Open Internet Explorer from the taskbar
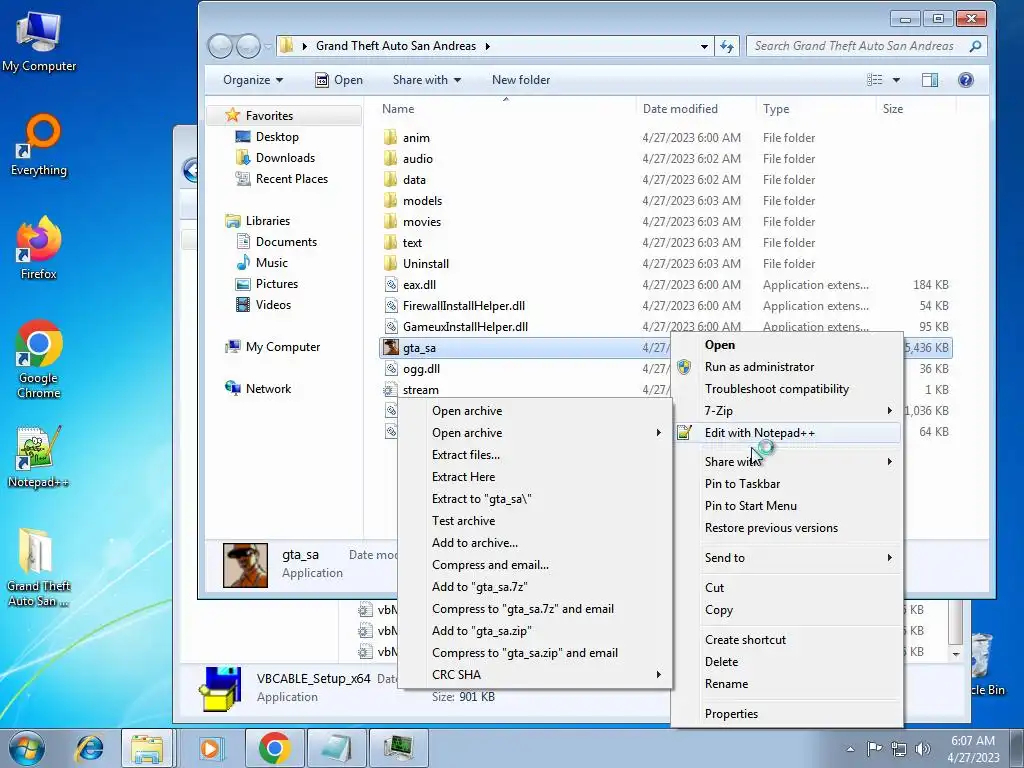The image size is (1024, 768). [x=89, y=748]
